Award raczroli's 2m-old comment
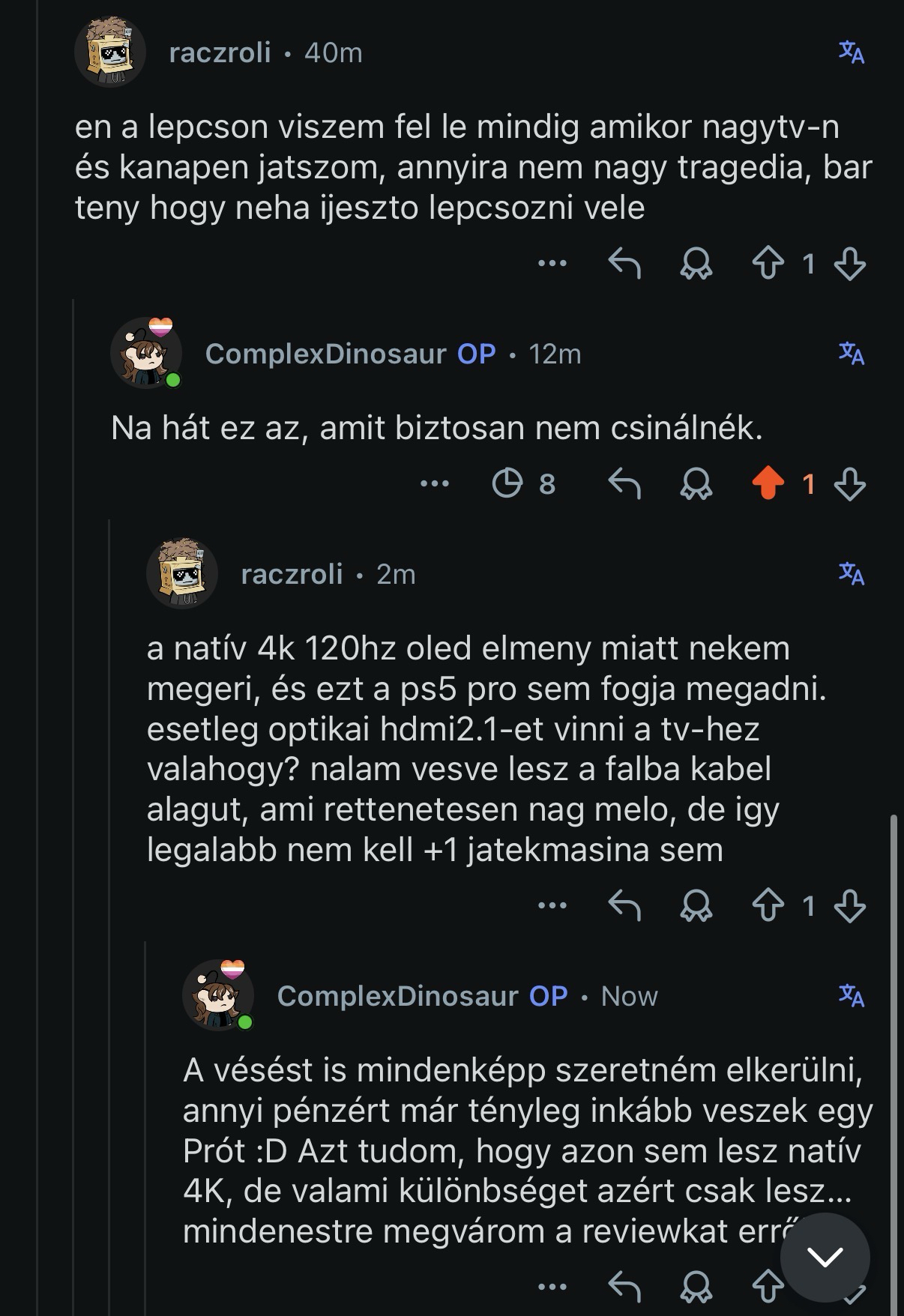 [696, 905]
